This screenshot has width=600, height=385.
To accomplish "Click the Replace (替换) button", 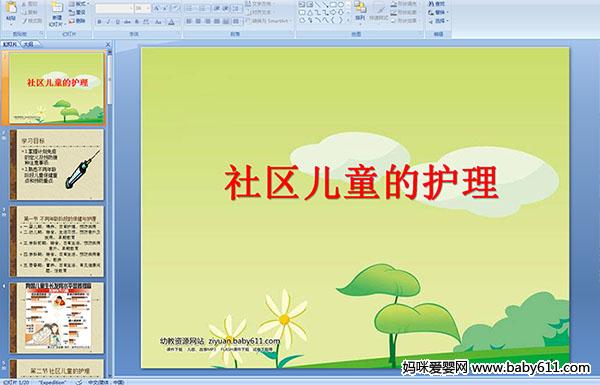I will tap(438, 12).
